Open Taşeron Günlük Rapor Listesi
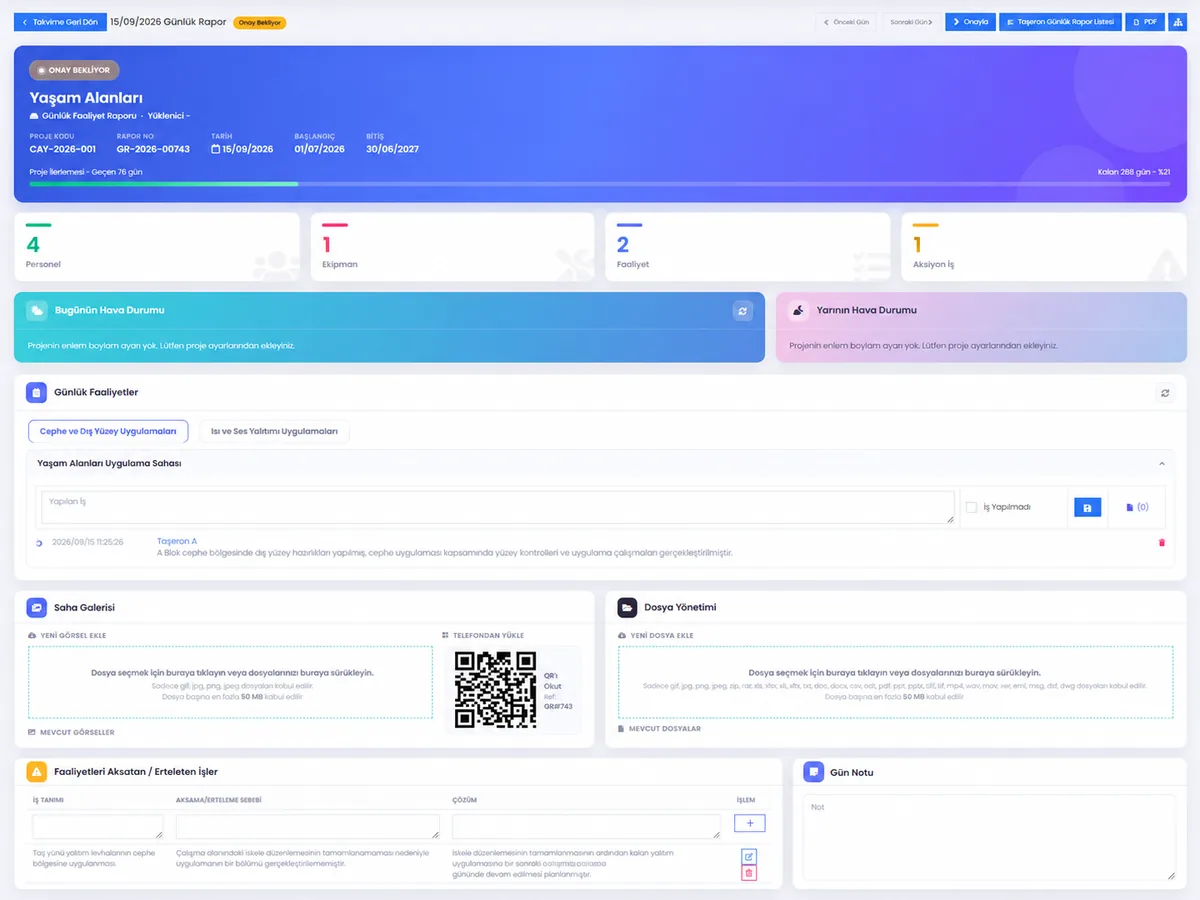Viewport: 1200px width, 900px height. (x=1060, y=22)
